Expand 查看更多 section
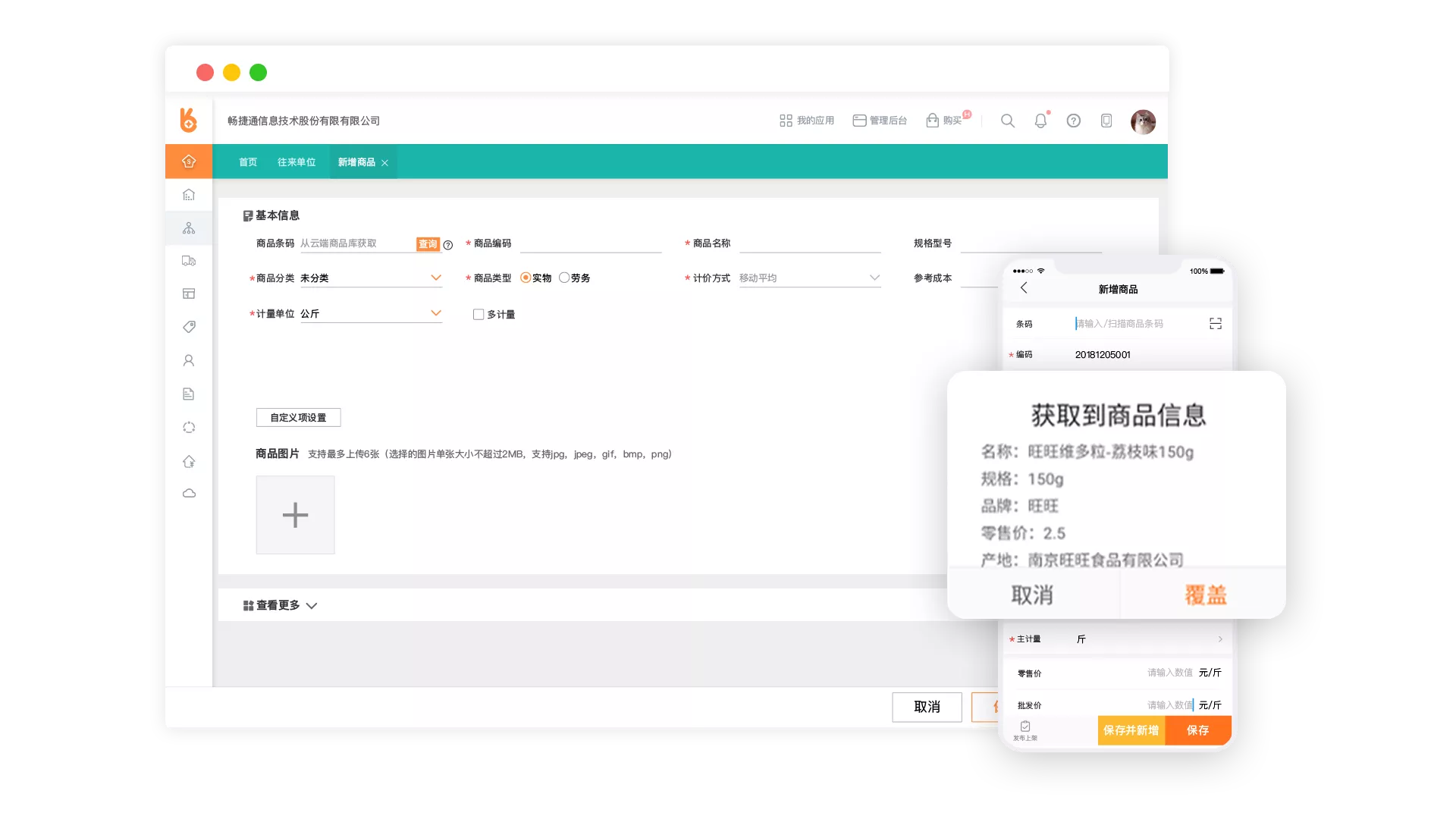The width and height of the screenshot is (1456, 819). [280, 605]
